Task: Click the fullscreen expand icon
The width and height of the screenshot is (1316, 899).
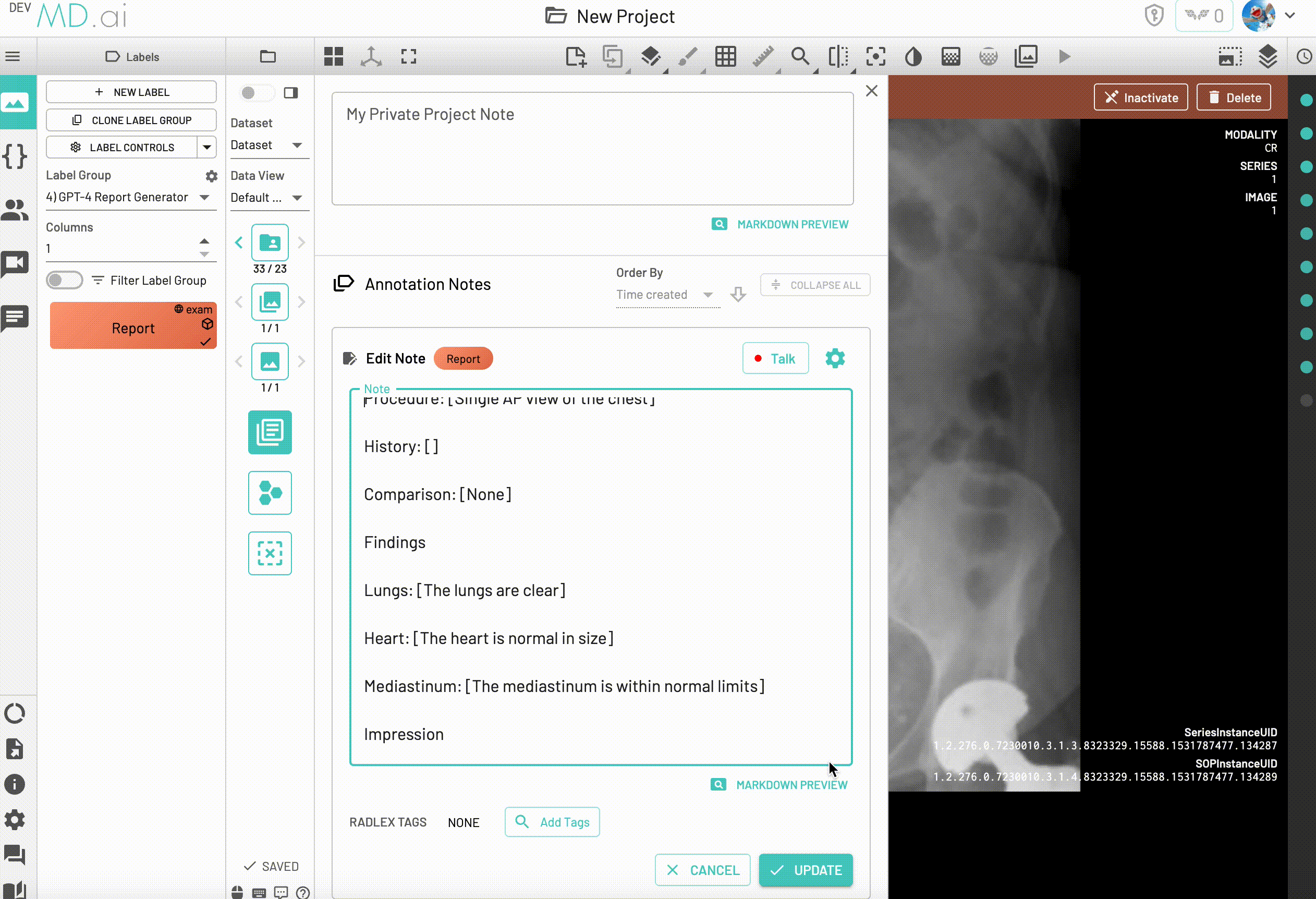Action: coord(408,57)
